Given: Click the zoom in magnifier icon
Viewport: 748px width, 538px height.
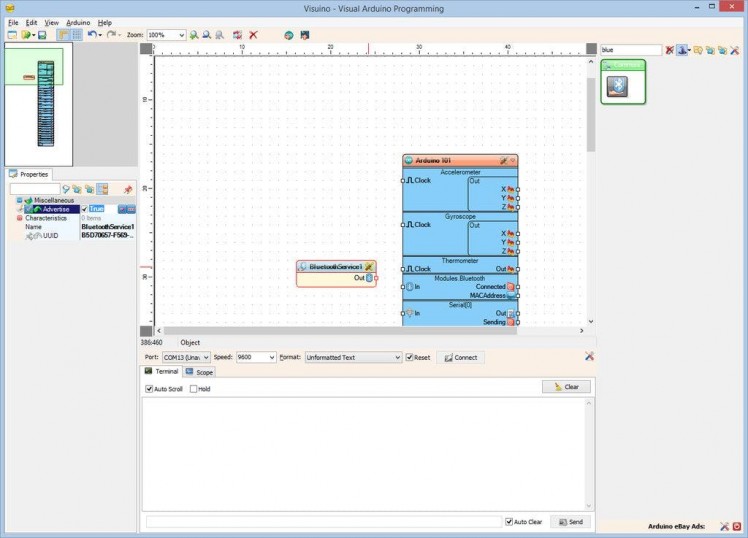Looking at the screenshot, I should point(194,35).
